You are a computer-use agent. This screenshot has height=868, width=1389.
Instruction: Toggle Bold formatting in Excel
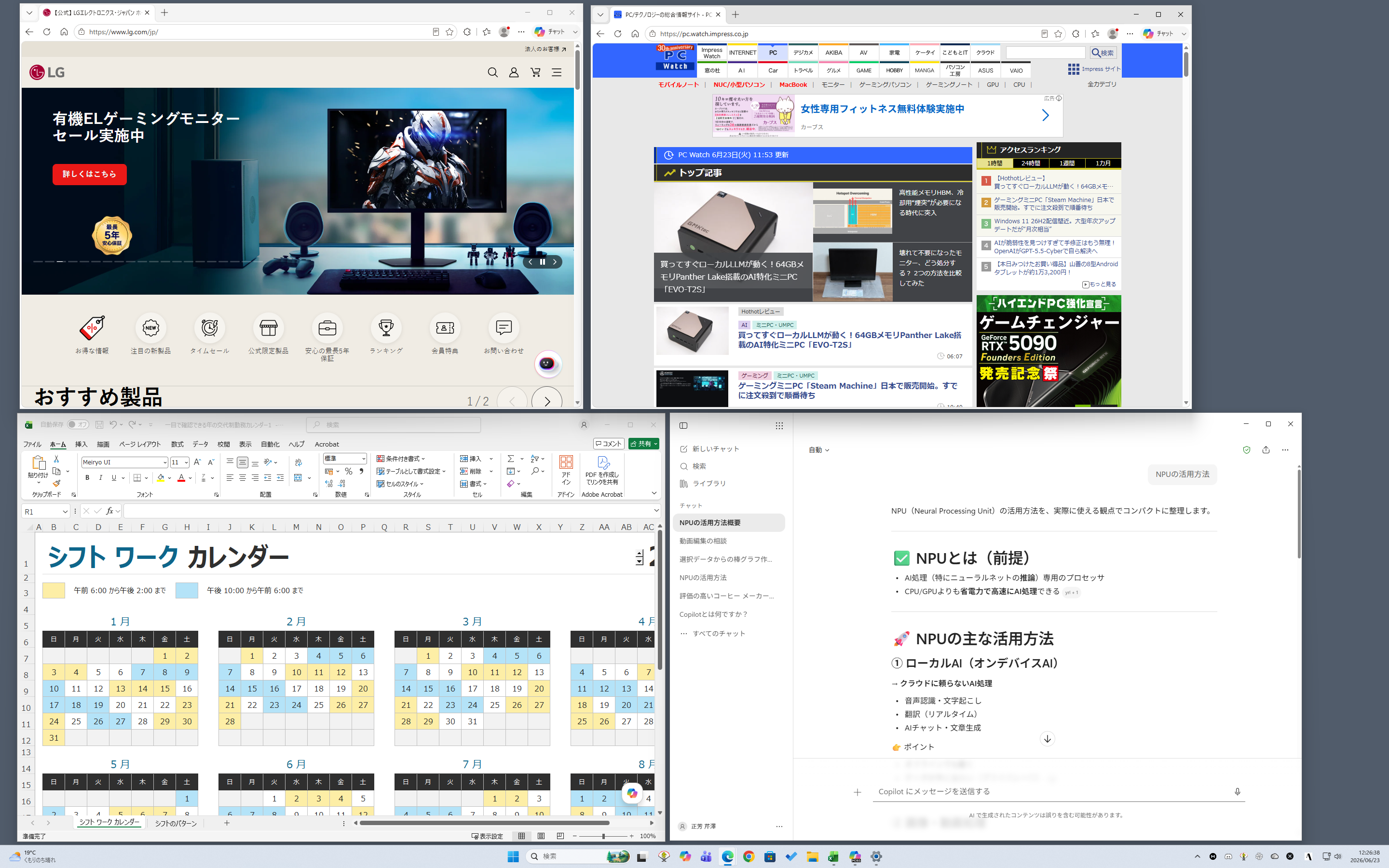pos(87,477)
